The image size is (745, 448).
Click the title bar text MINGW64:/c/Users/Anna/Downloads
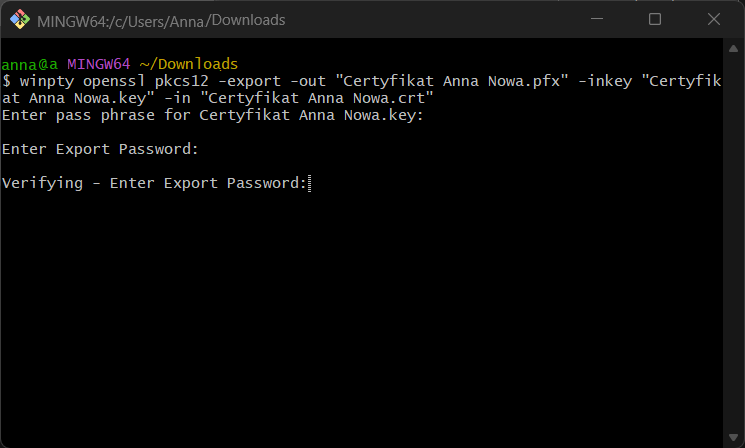coord(162,20)
